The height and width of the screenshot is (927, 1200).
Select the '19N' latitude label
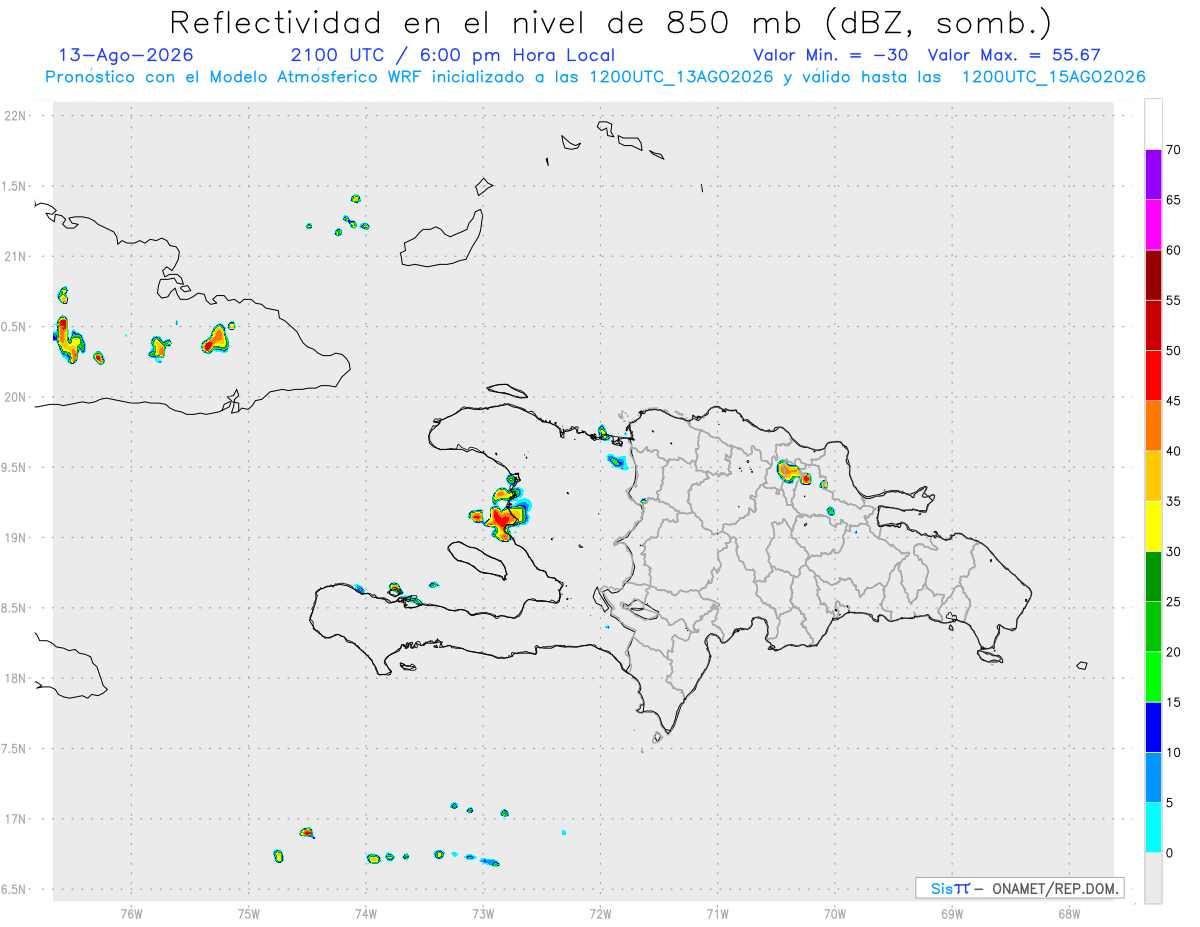[x=16, y=538]
